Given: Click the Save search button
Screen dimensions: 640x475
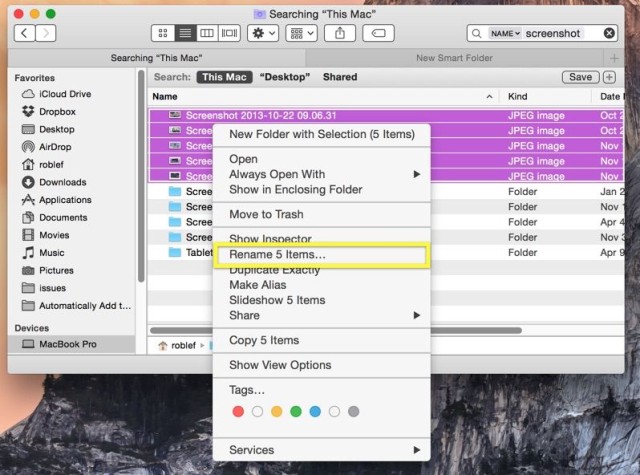Looking at the screenshot, I should (x=579, y=77).
